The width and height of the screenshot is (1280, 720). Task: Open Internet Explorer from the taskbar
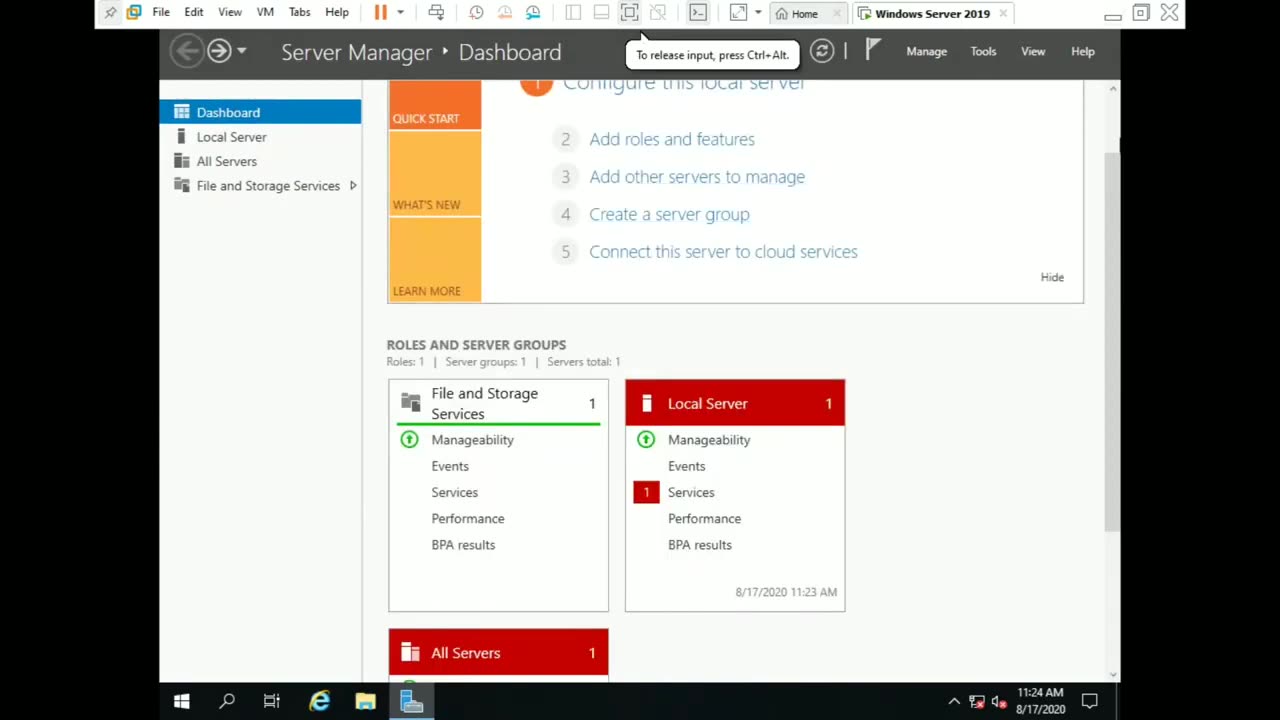pyautogui.click(x=320, y=701)
